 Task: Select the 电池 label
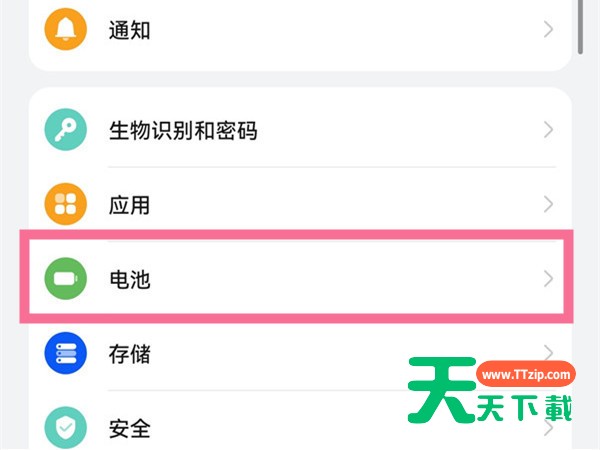coord(130,279)
